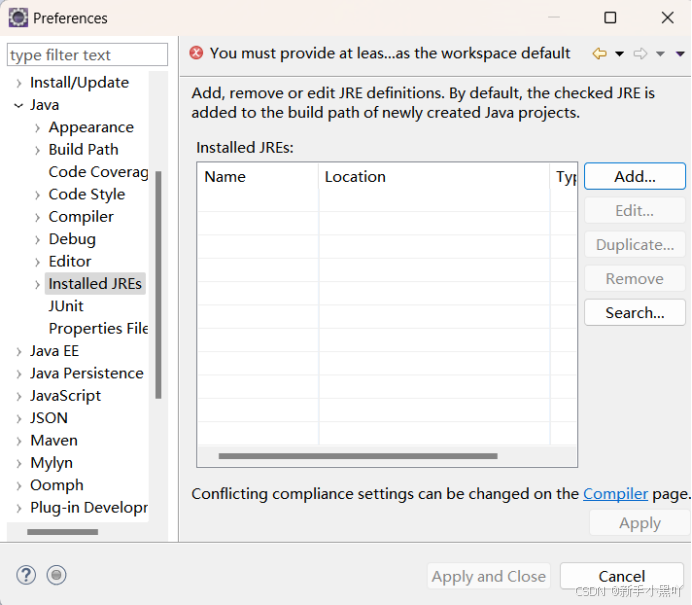
Task: Open the forward history dropdown arrow
Action: (x=660, y=54)
